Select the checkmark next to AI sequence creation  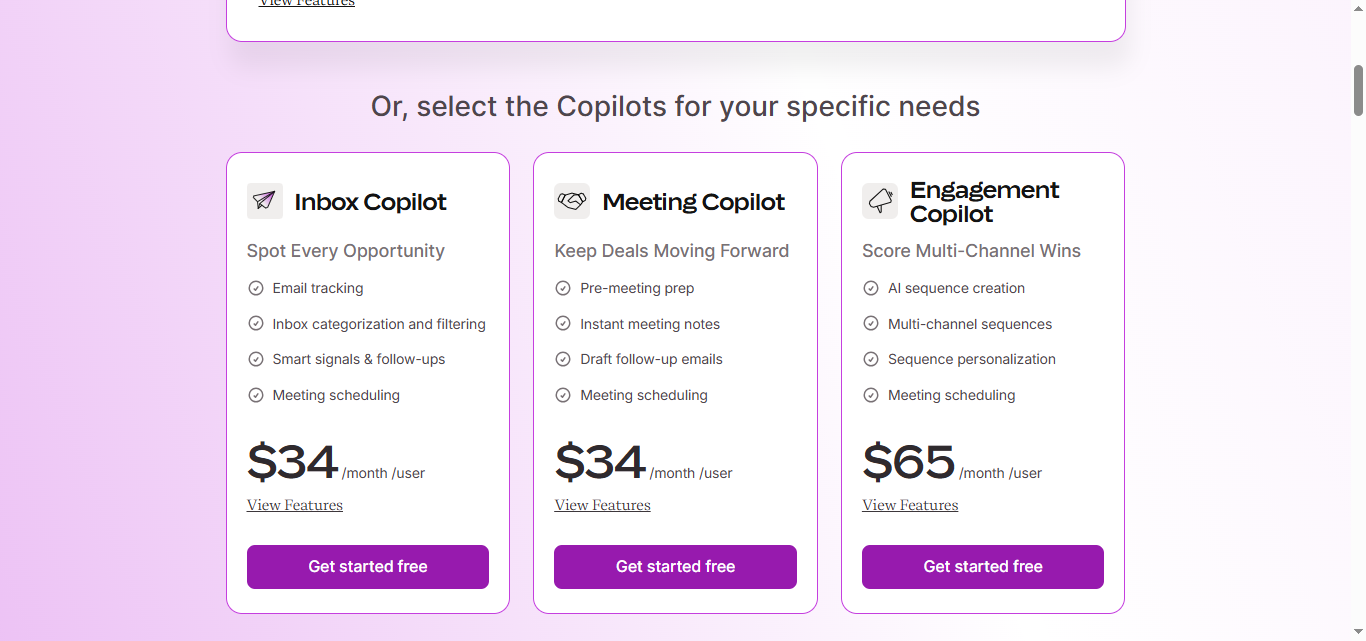click(869, 288)
